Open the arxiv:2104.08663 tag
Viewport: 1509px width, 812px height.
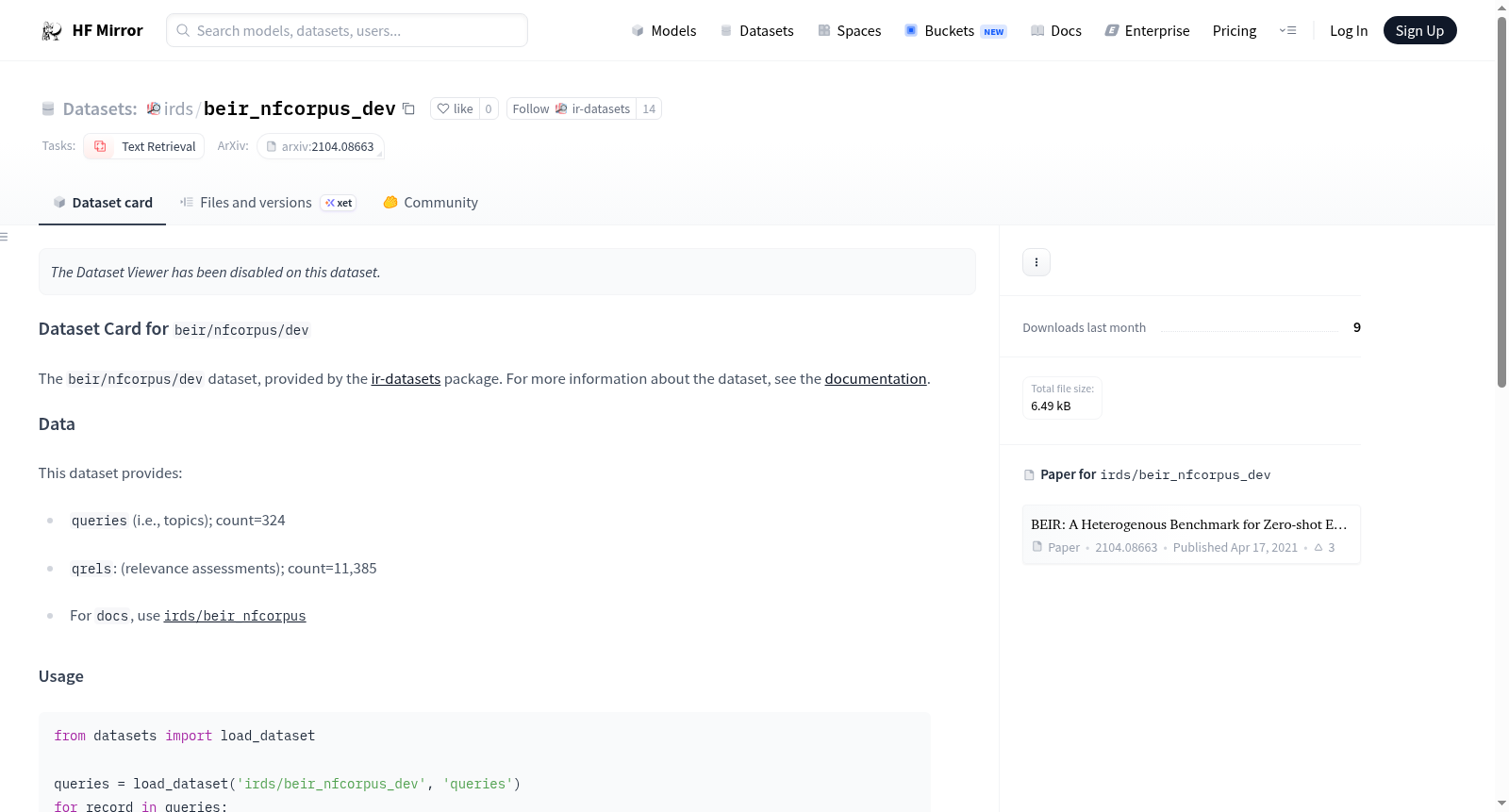tap(321, 146)
